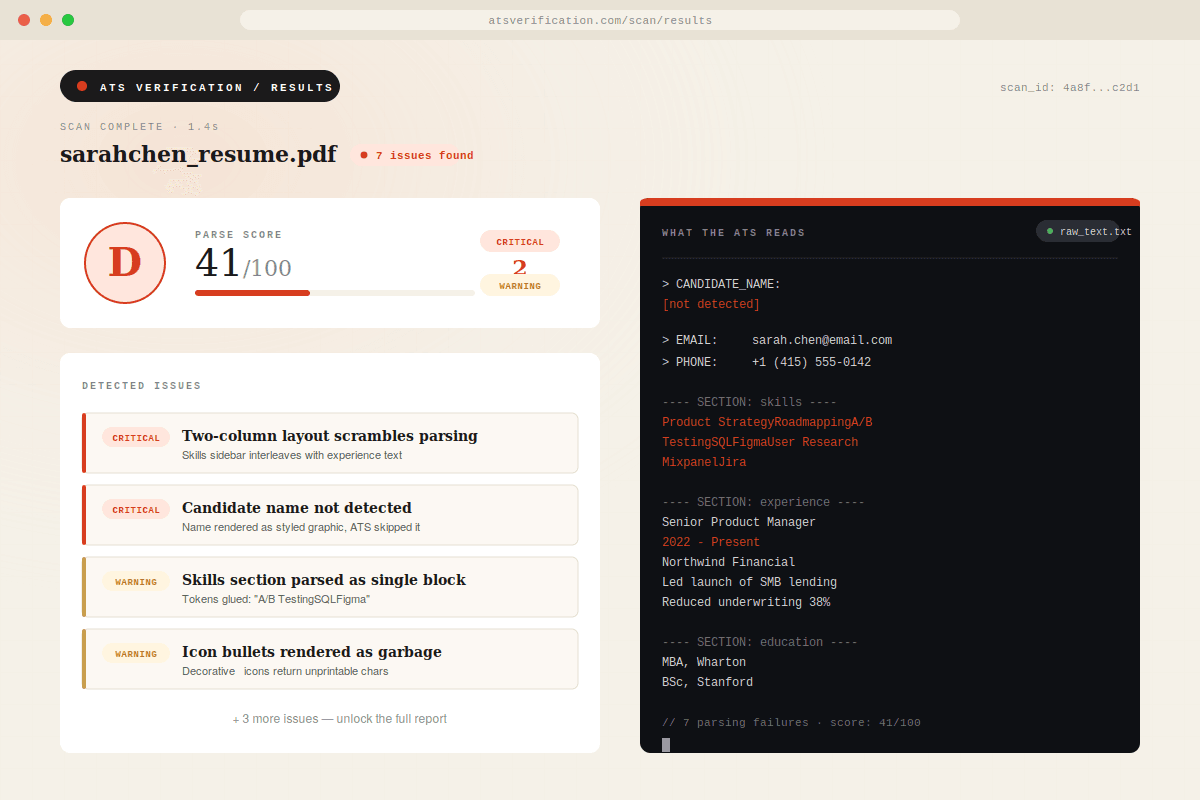Image resolution: width=1200 pixels, height=800 pixels.
Task: Click the Senior Product Manager line
Action: (x=739, y=522)
